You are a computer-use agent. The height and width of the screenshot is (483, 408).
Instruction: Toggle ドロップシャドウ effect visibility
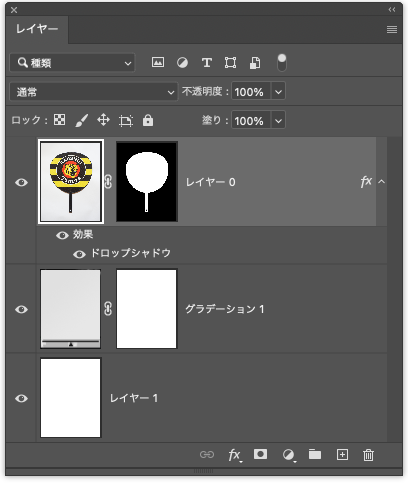point(79,255)
